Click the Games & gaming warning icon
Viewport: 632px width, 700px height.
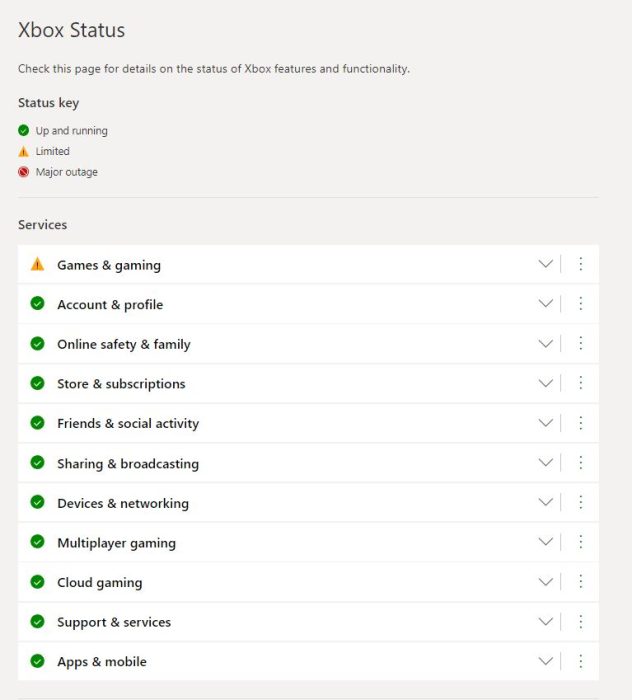37,265
